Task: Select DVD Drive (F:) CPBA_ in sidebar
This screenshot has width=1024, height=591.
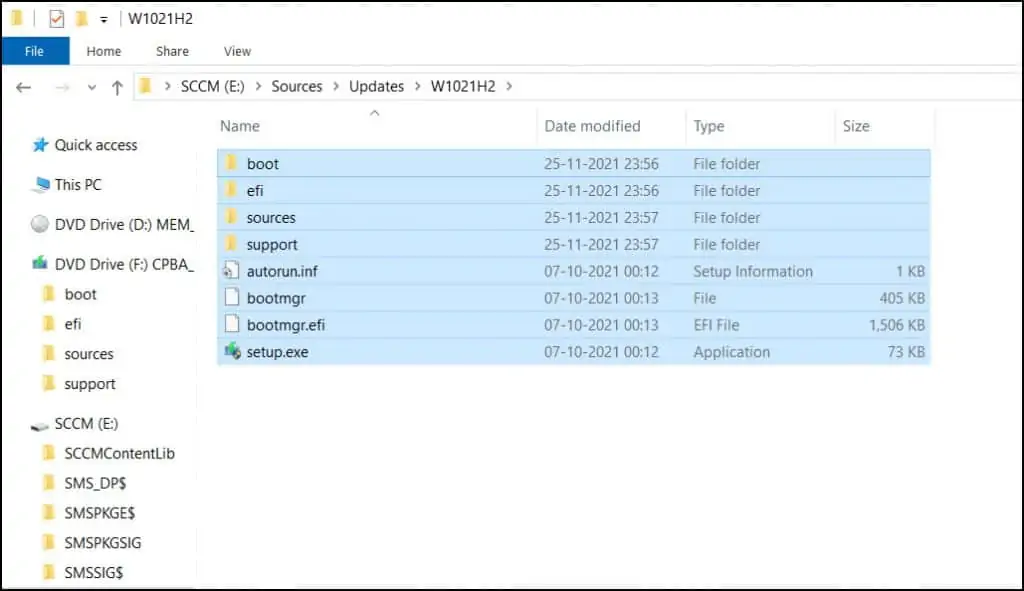Action: [124, 264]
